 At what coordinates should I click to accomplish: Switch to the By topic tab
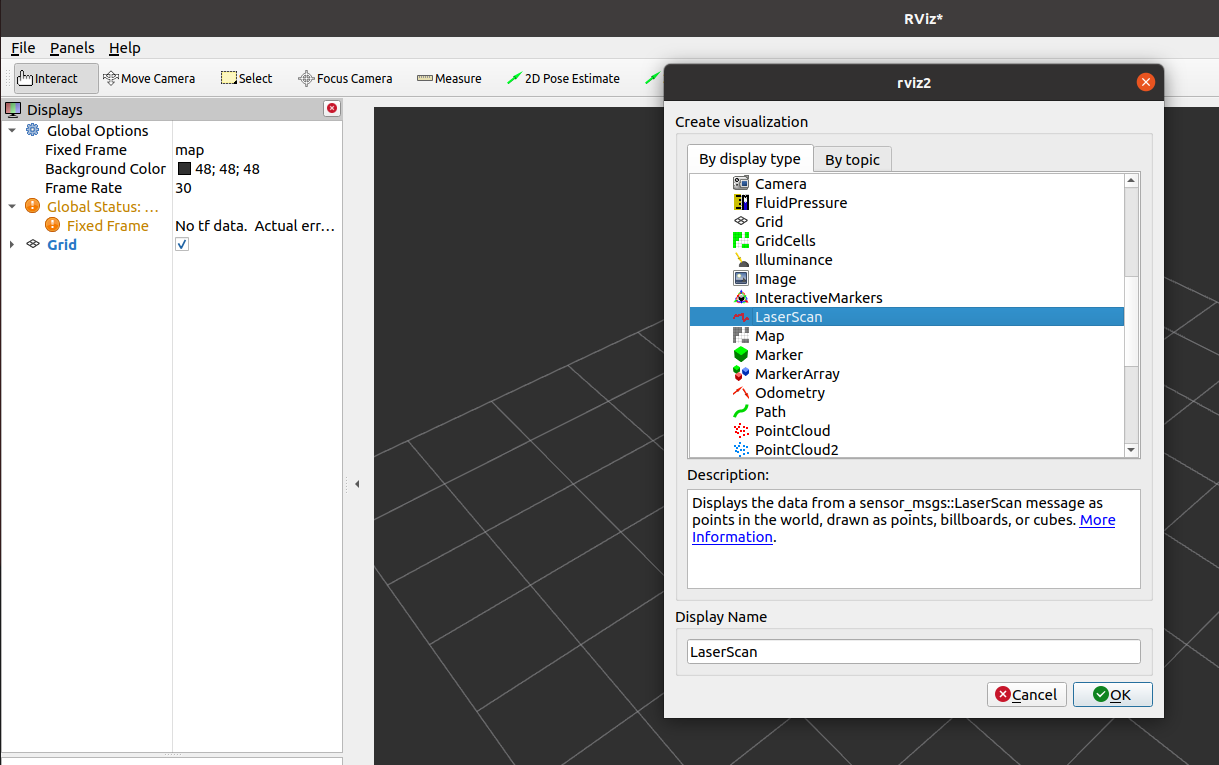point(852,158)
